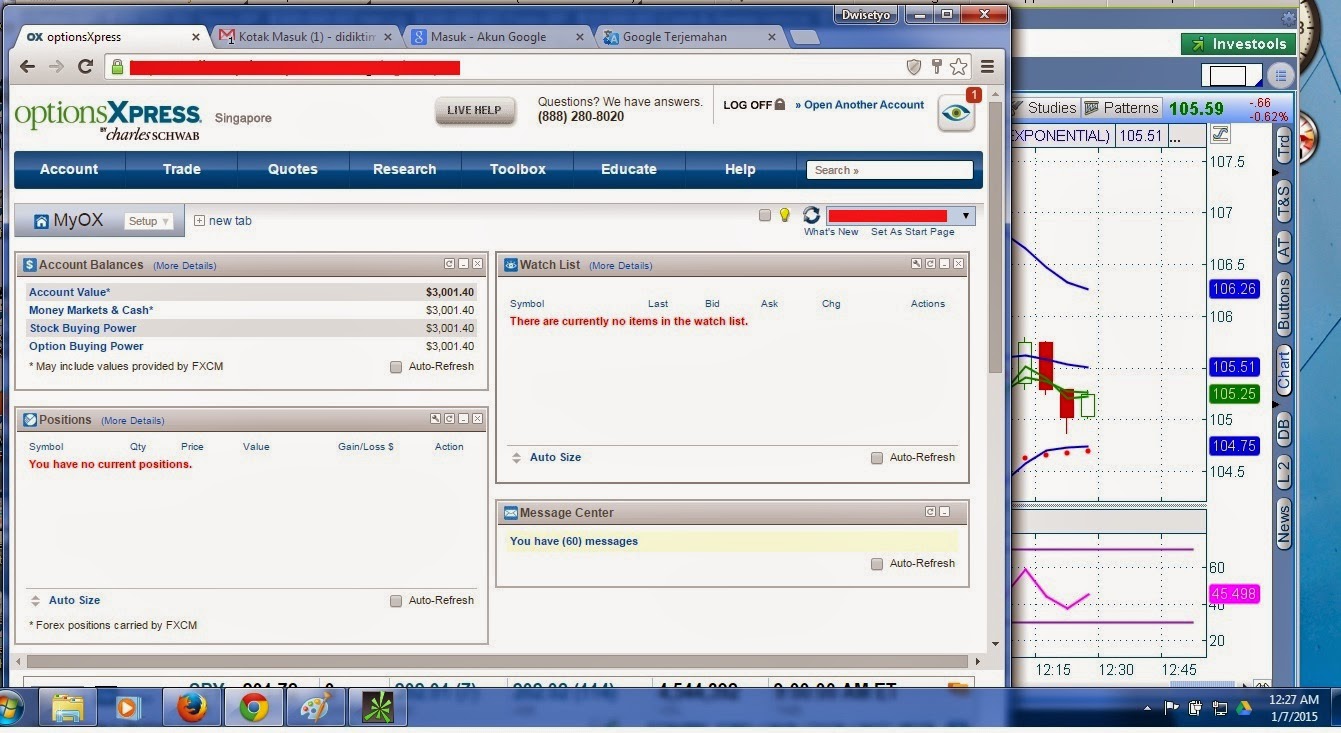
Task: Toggle the Message Center Auto-Refresh checkbox
Action: click(x=877, y=564)
